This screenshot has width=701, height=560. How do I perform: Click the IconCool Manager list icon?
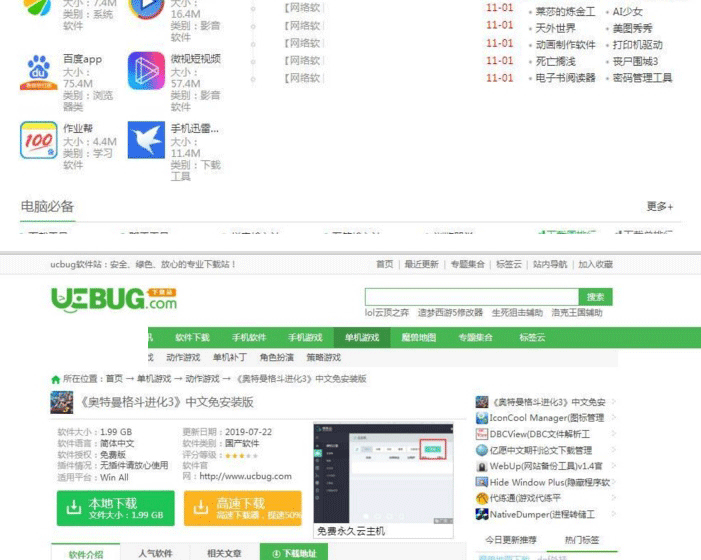click(481, 418)
